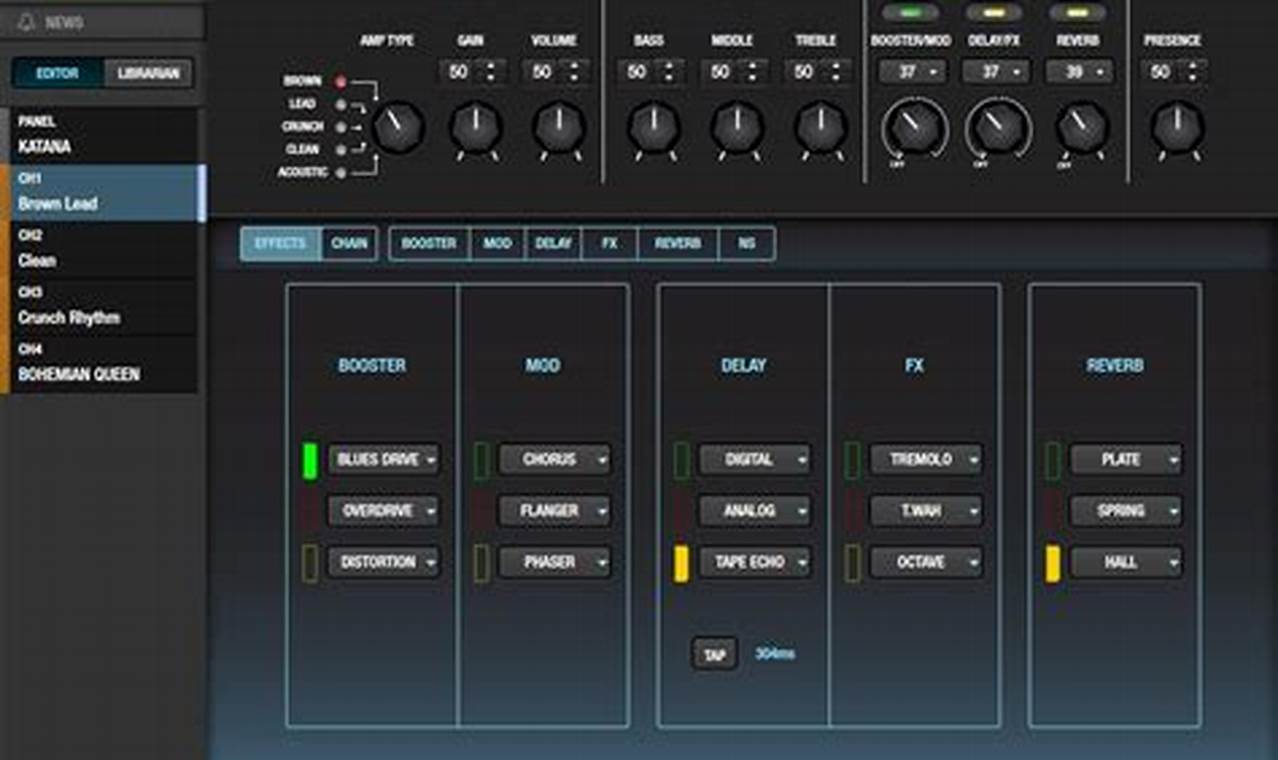Screen dimensions: 1278x760
Task: Switch to the Librarian tab
Action: (149, 74)
